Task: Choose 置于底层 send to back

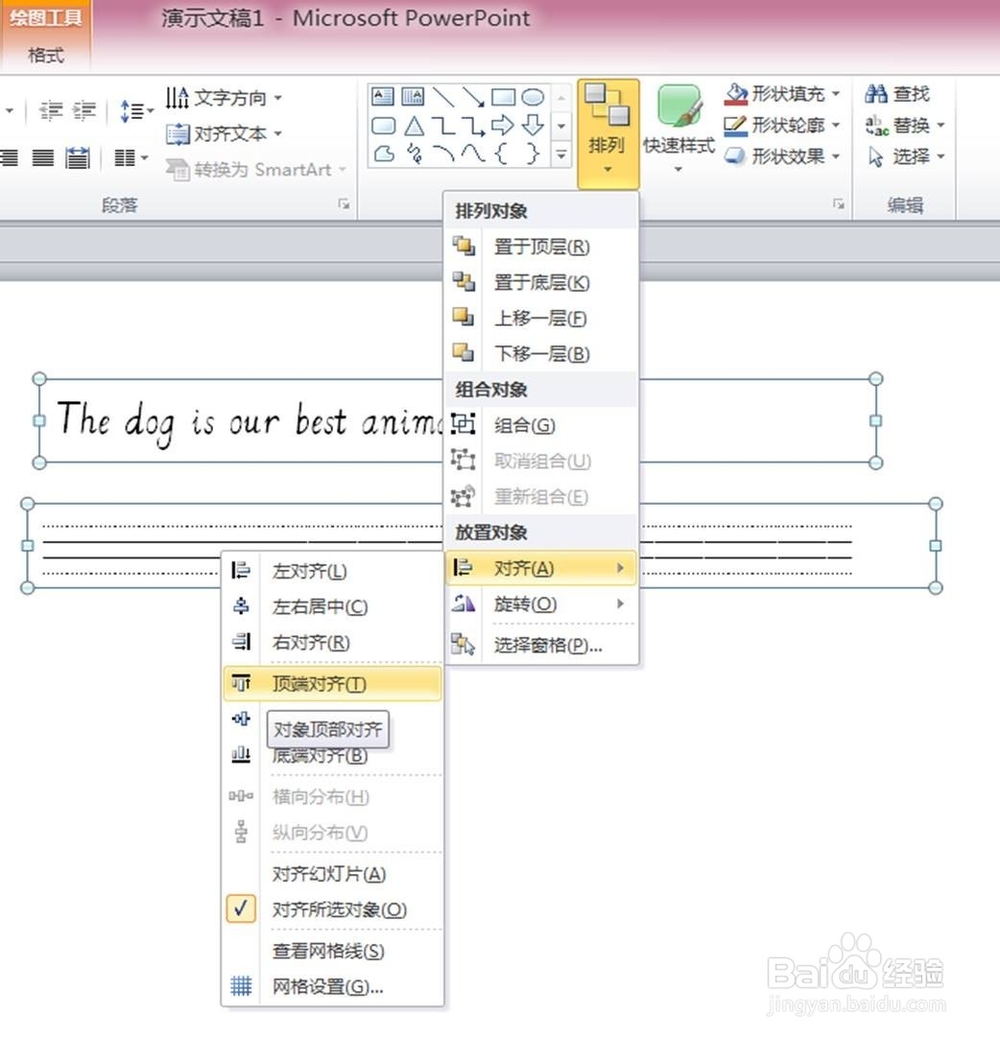Action: point(541,282)
